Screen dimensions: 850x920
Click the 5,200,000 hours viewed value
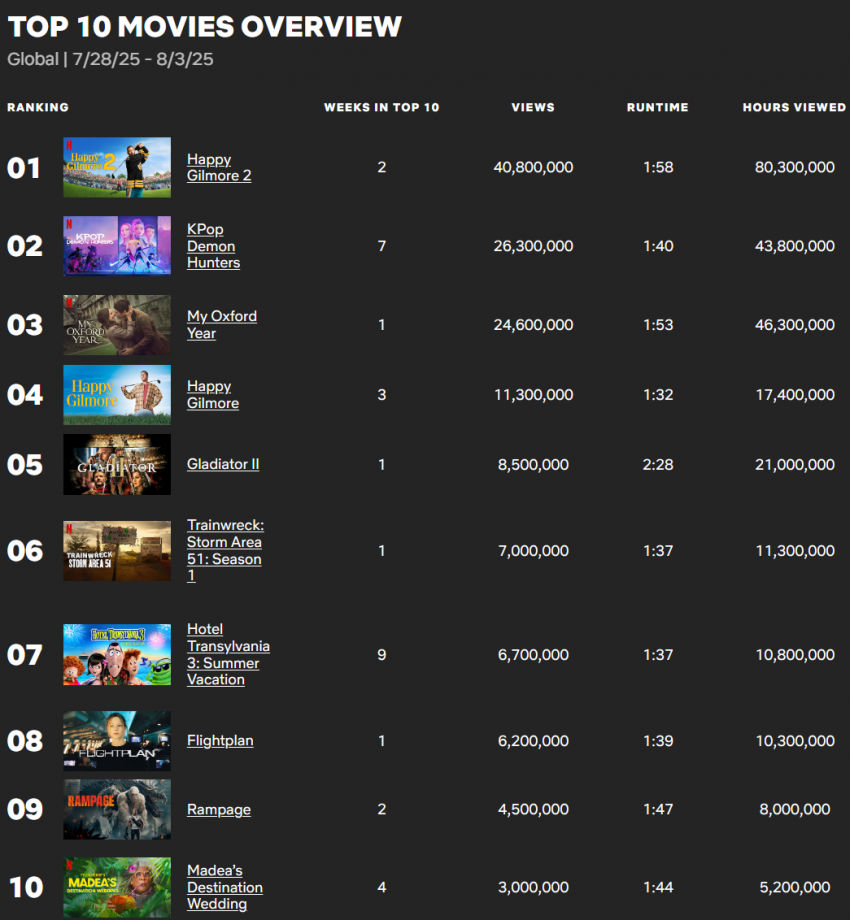[795, 887]
